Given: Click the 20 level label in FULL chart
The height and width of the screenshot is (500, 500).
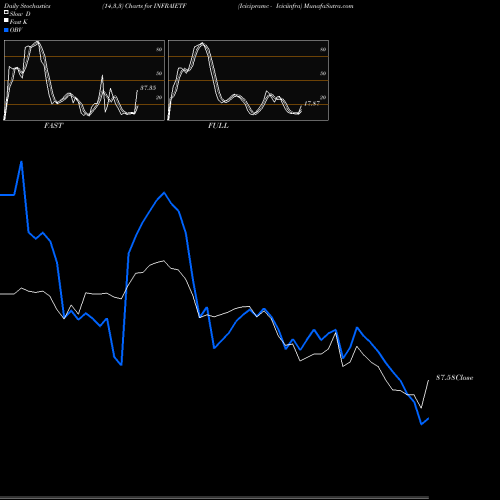Looking at the screenshot, I should [323, 97].
